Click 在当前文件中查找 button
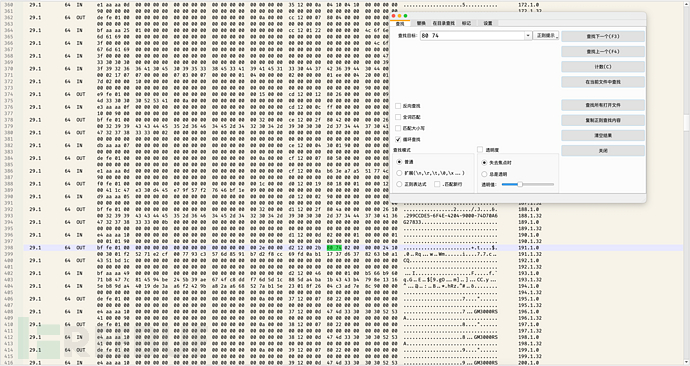The width and height of the screenshot is (690, 366). (603, 82)
